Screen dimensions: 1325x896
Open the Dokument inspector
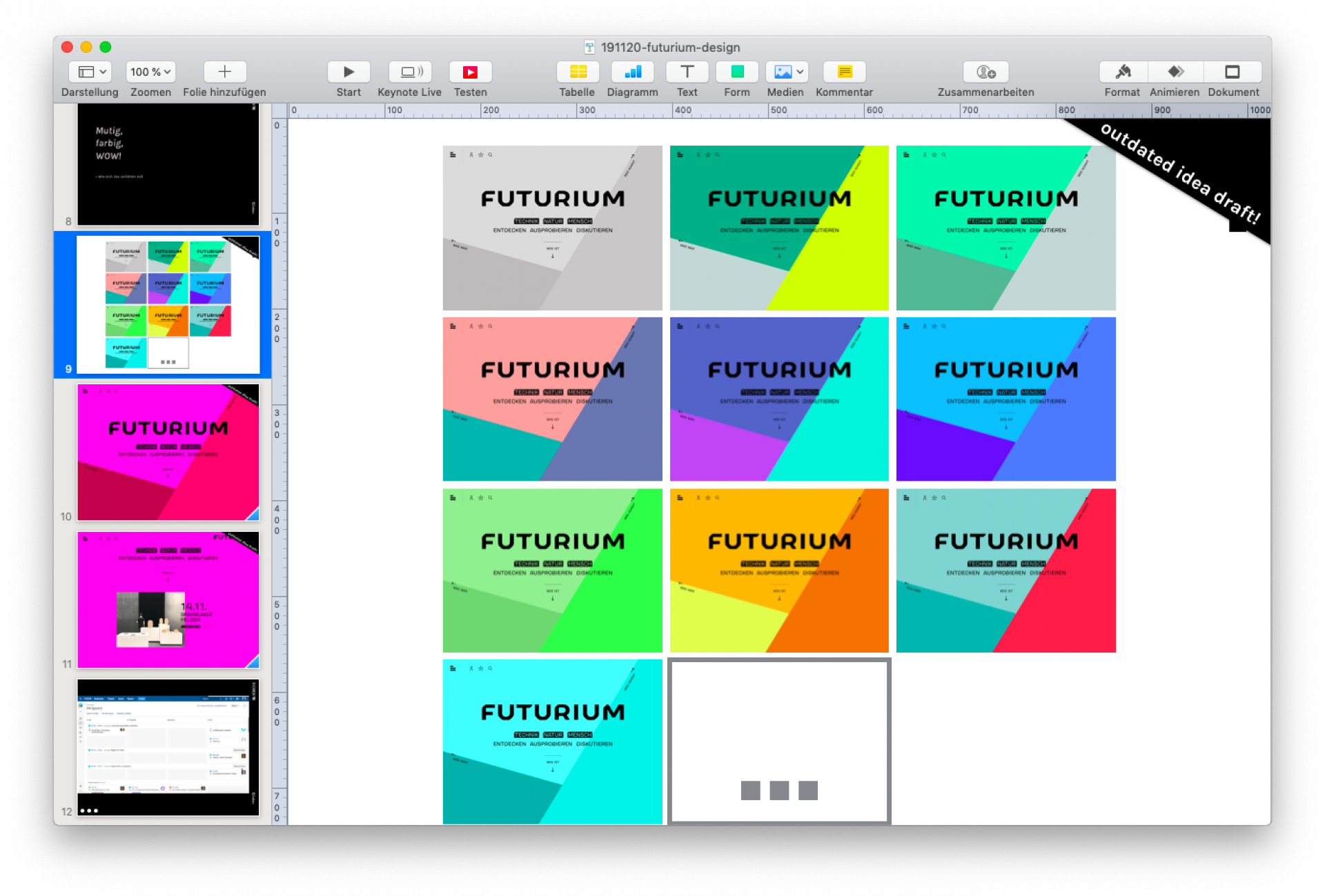(x=1233, y=72)
